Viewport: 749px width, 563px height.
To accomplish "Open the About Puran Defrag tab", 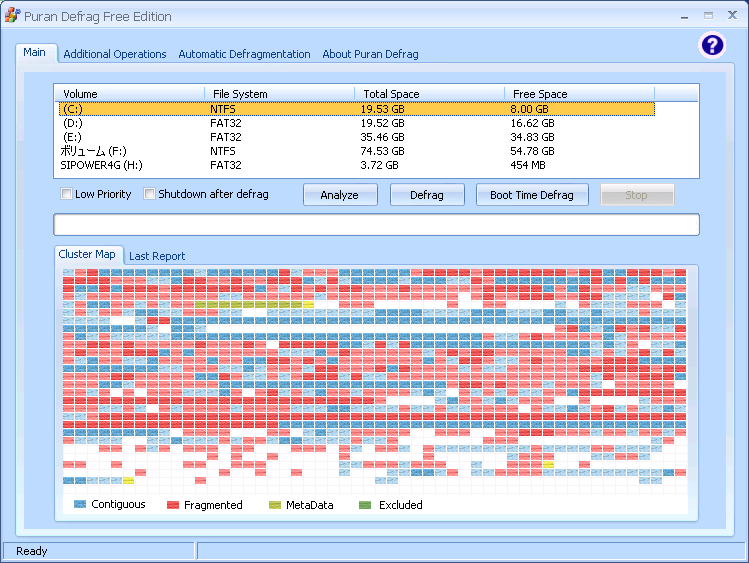I will 370,54.
